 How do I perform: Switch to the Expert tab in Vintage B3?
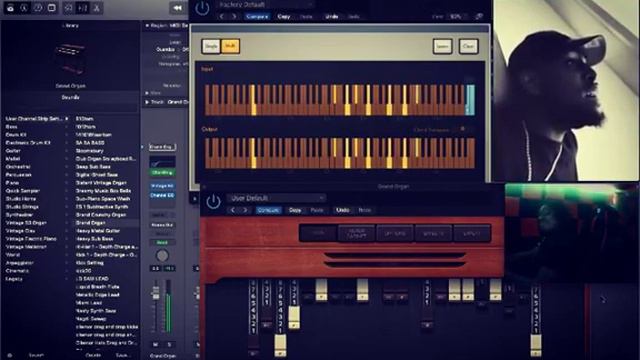click(471, 233)
